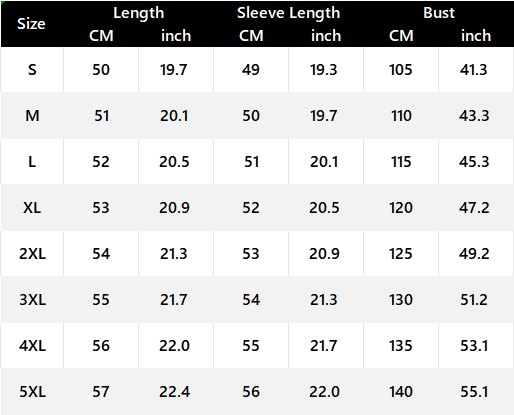Click the Size column header
514x415 pixels.
[31, 24]
